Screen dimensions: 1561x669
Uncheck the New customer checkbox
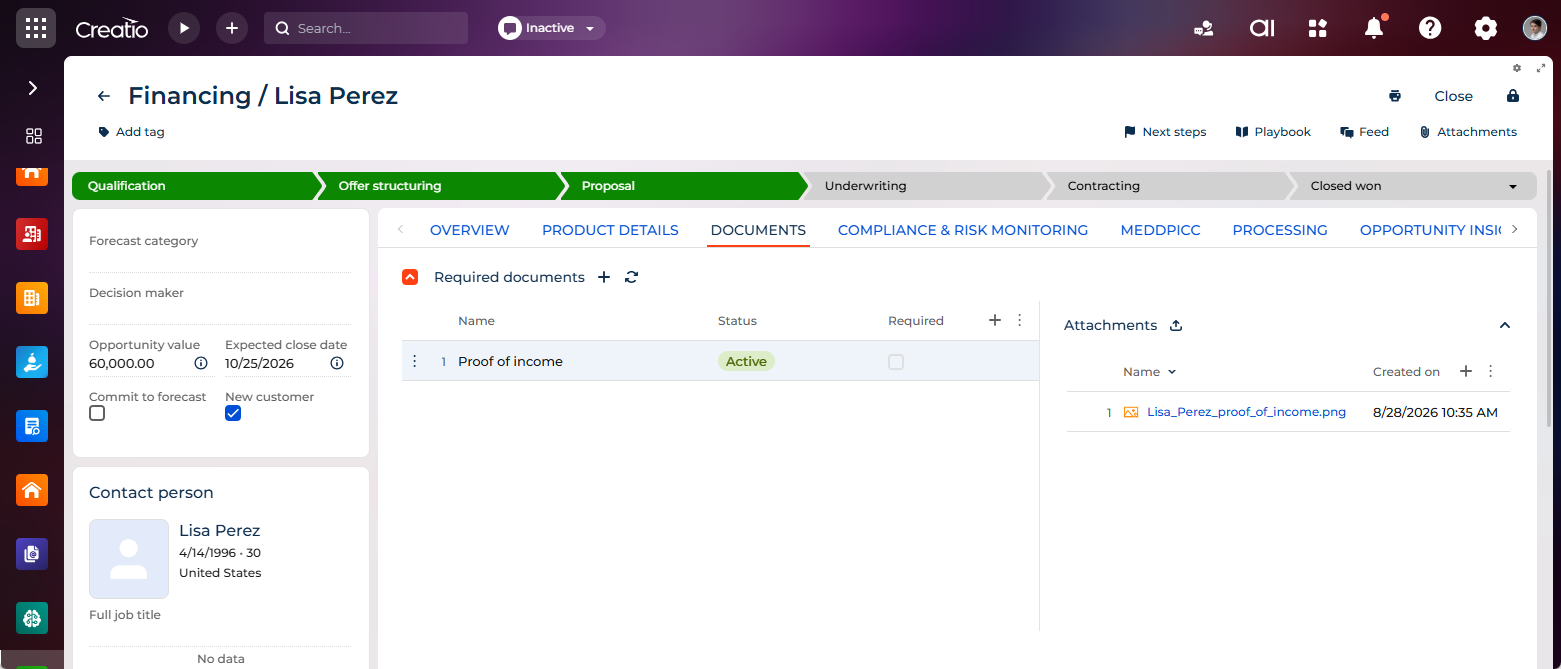pos(233,413)
